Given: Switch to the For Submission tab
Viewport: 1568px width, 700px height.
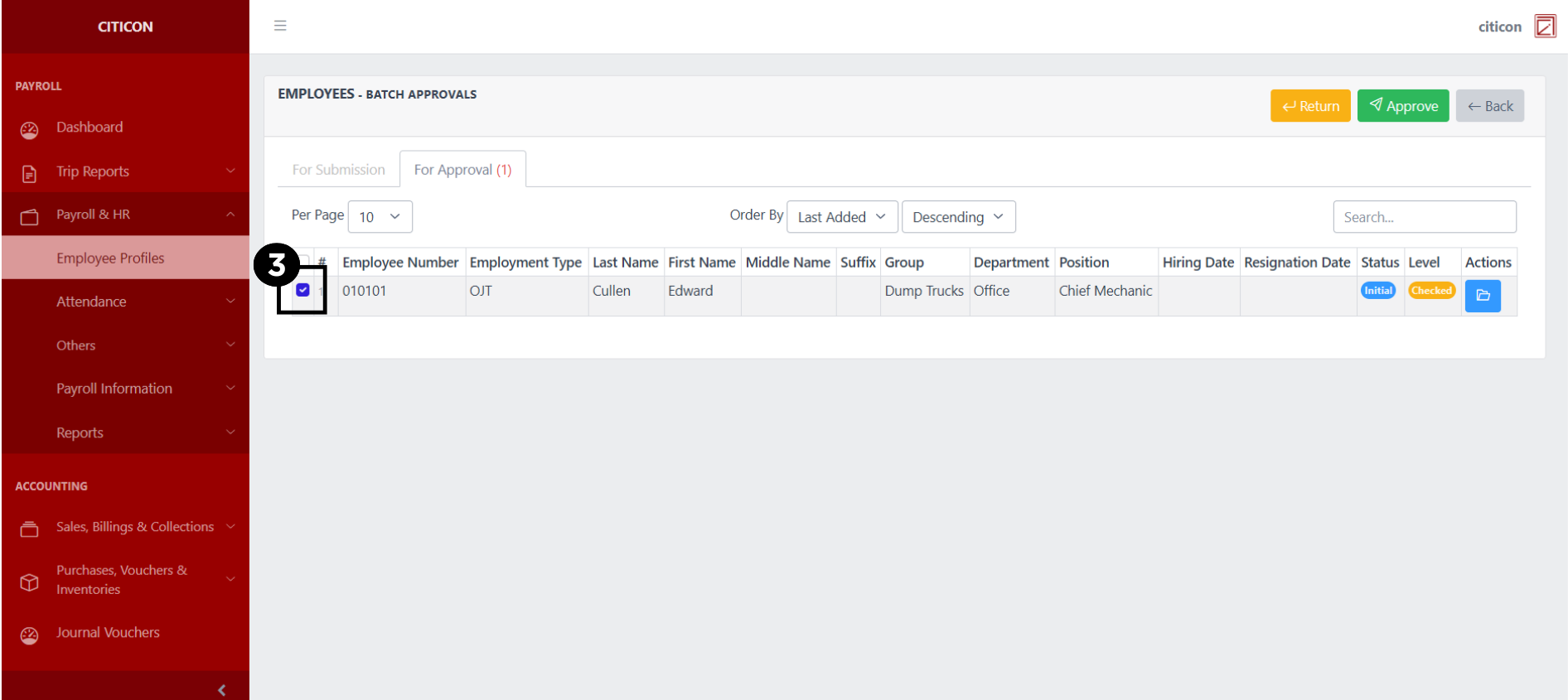Looking at the screenshot, I should 338,170.
